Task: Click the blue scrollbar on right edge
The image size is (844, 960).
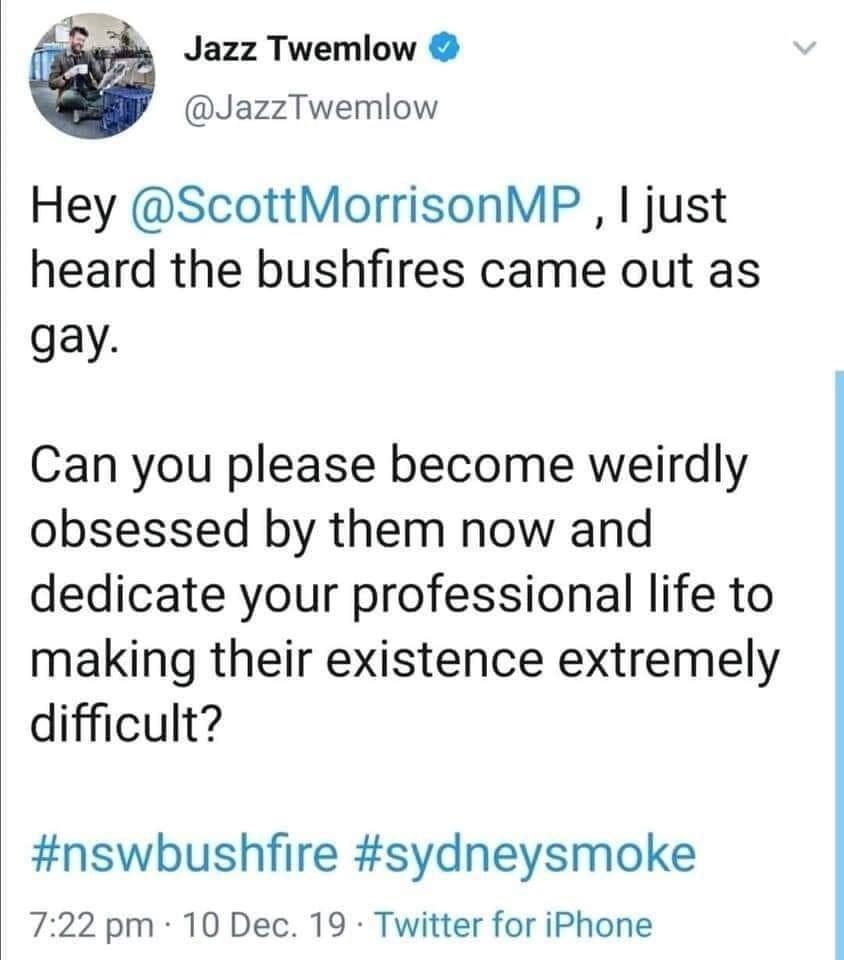Action: [x=838, y=664]
